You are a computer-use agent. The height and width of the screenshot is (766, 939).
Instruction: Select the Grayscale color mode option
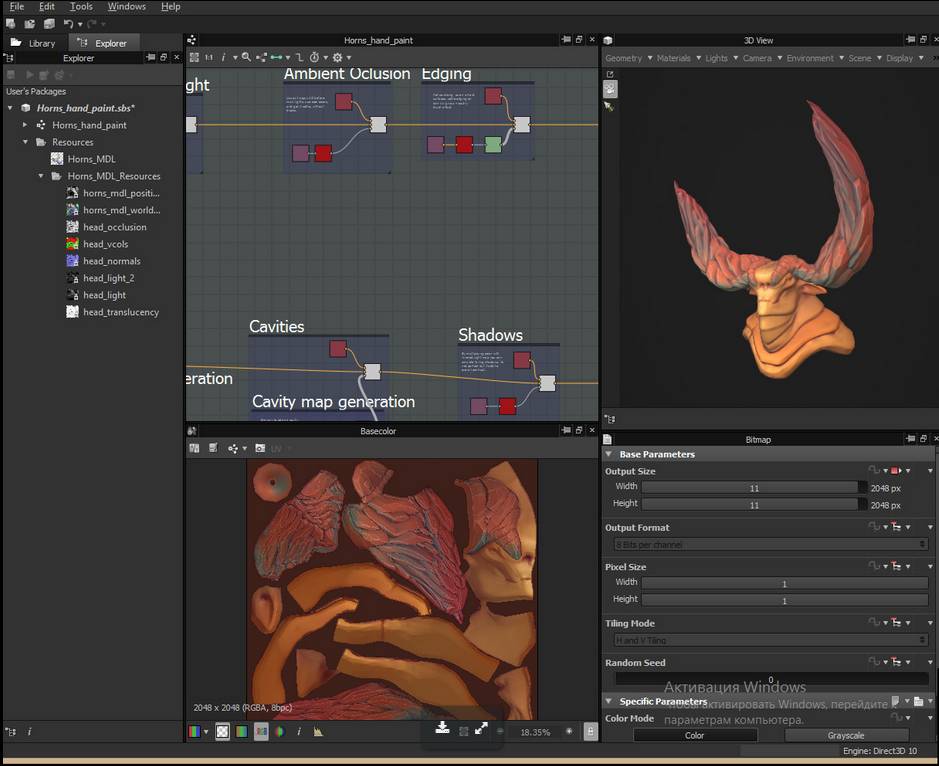[x=846, y=735]
